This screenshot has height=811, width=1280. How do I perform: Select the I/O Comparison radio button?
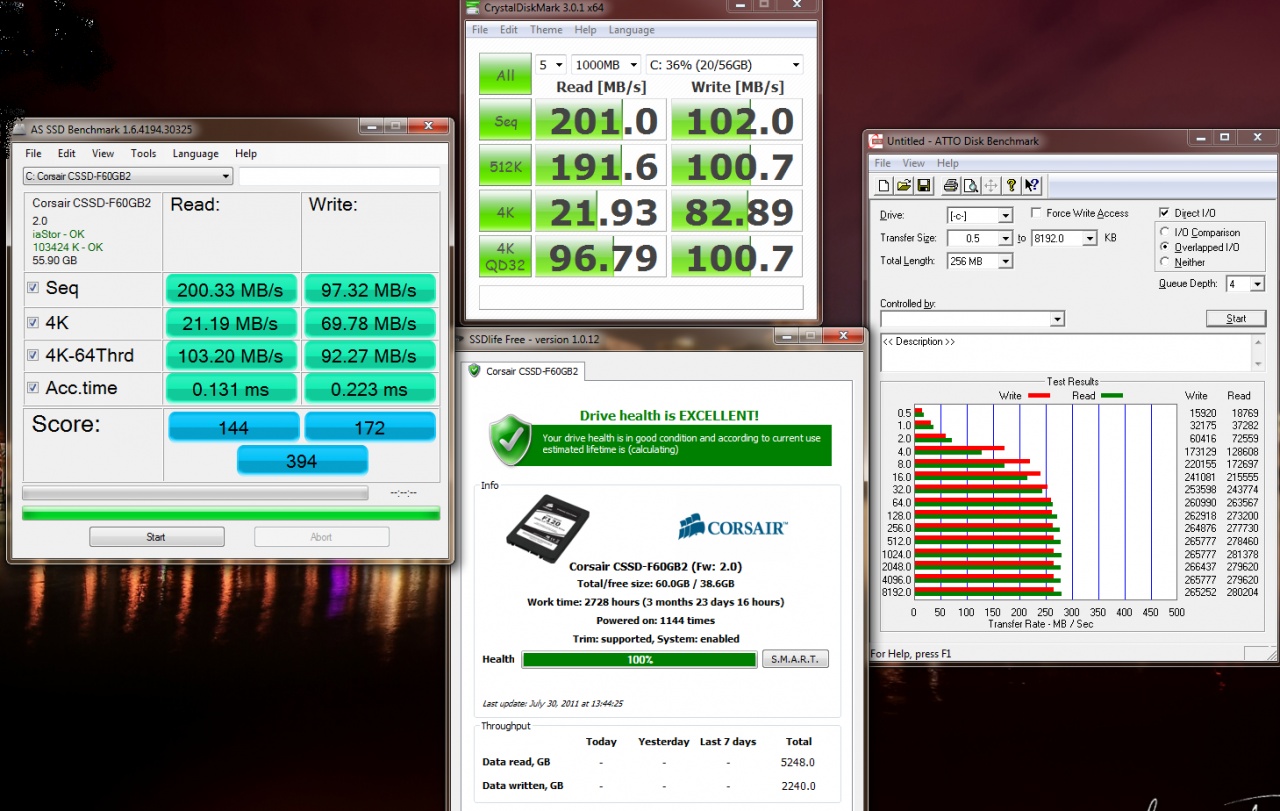1165,232
